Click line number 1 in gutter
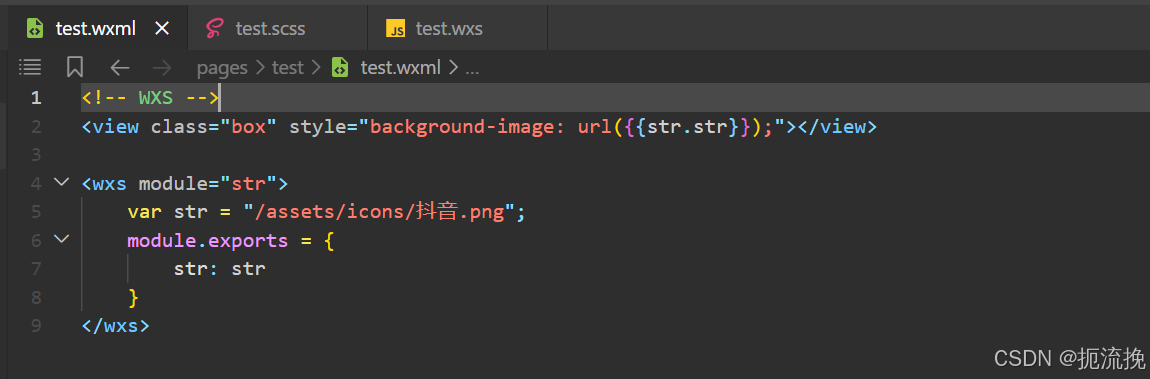The width and height of the screenshot is (1150, 379). (36, 98)
